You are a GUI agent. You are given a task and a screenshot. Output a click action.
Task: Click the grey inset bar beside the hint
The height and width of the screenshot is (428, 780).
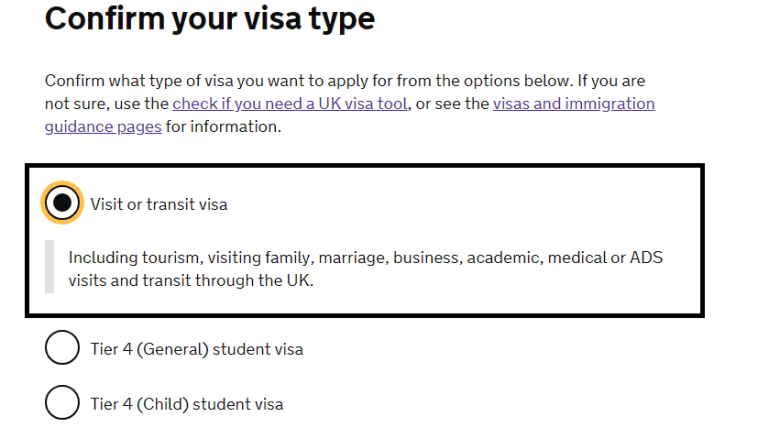pyautogui.click(x=49, y=266)
